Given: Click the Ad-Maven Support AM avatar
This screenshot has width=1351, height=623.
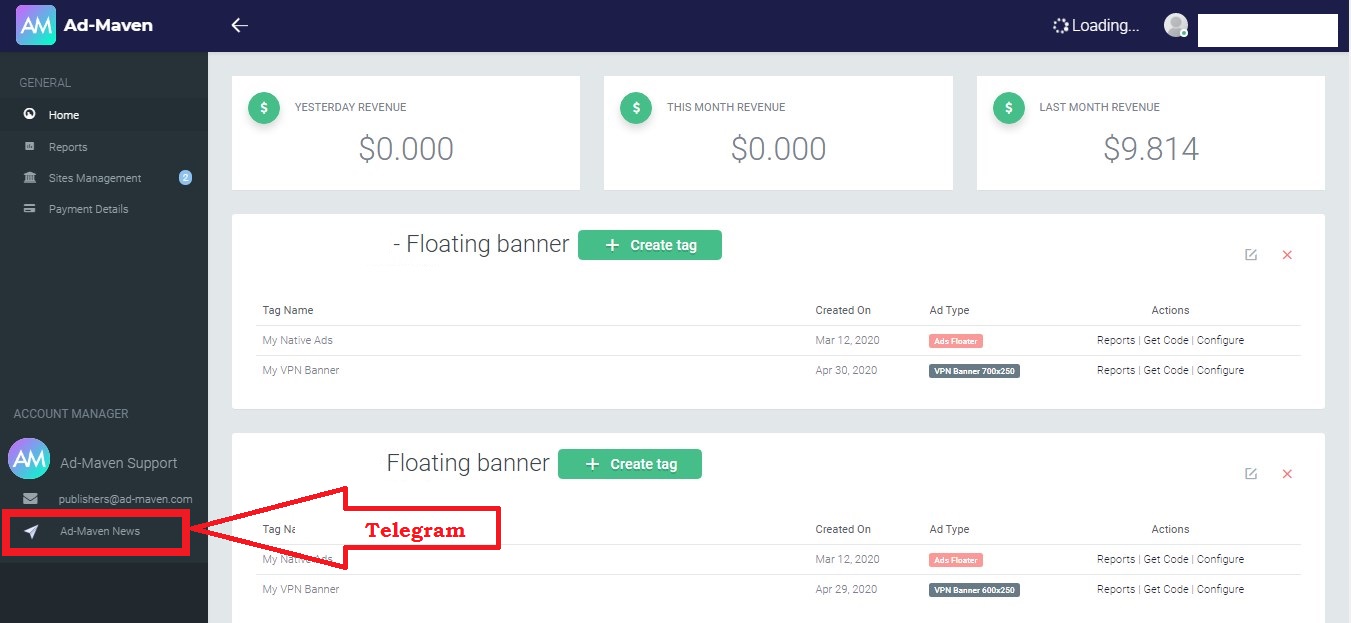Looking at the screenshot, I should tap(29, 459).
